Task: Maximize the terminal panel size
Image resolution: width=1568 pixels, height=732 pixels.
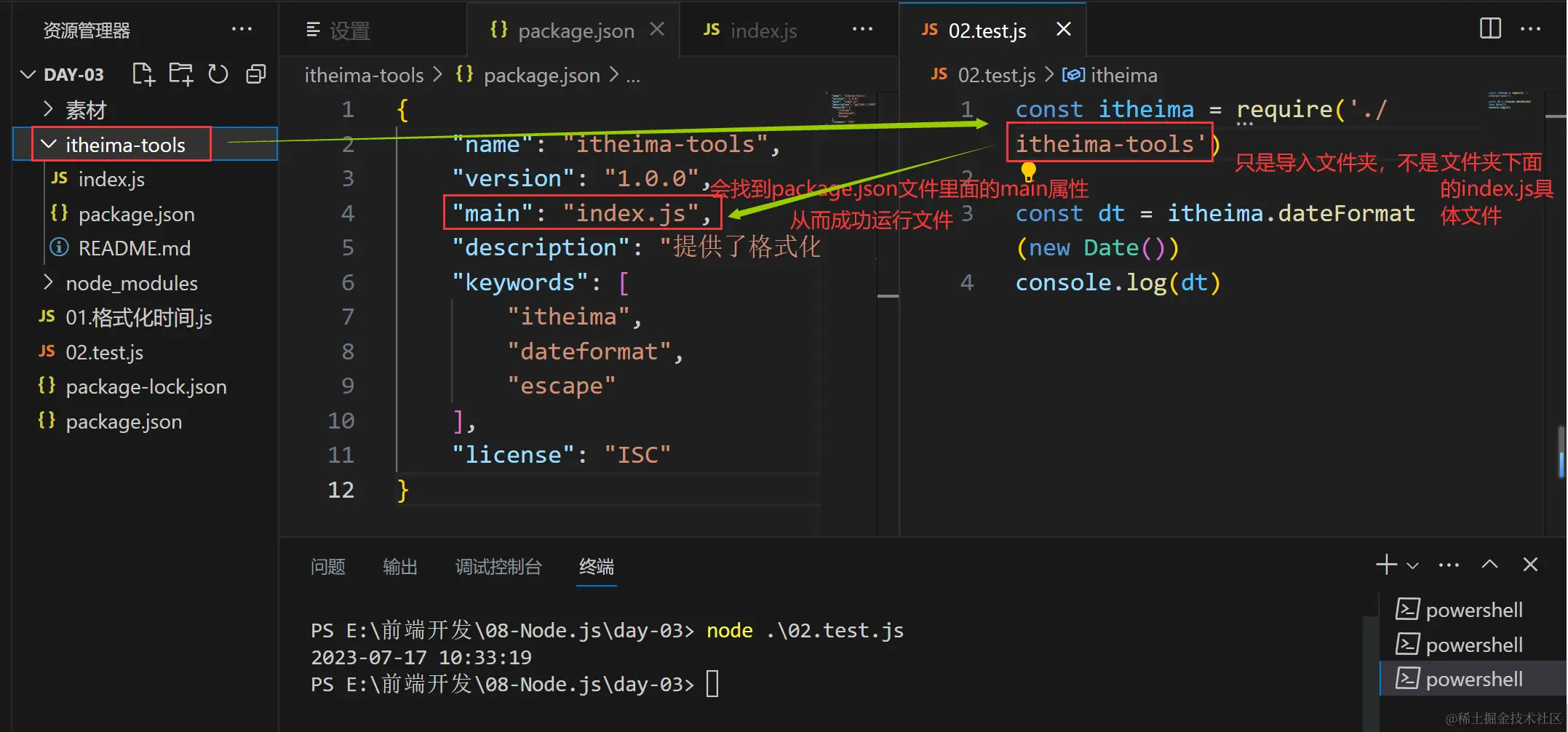Action: [1490, 565]
